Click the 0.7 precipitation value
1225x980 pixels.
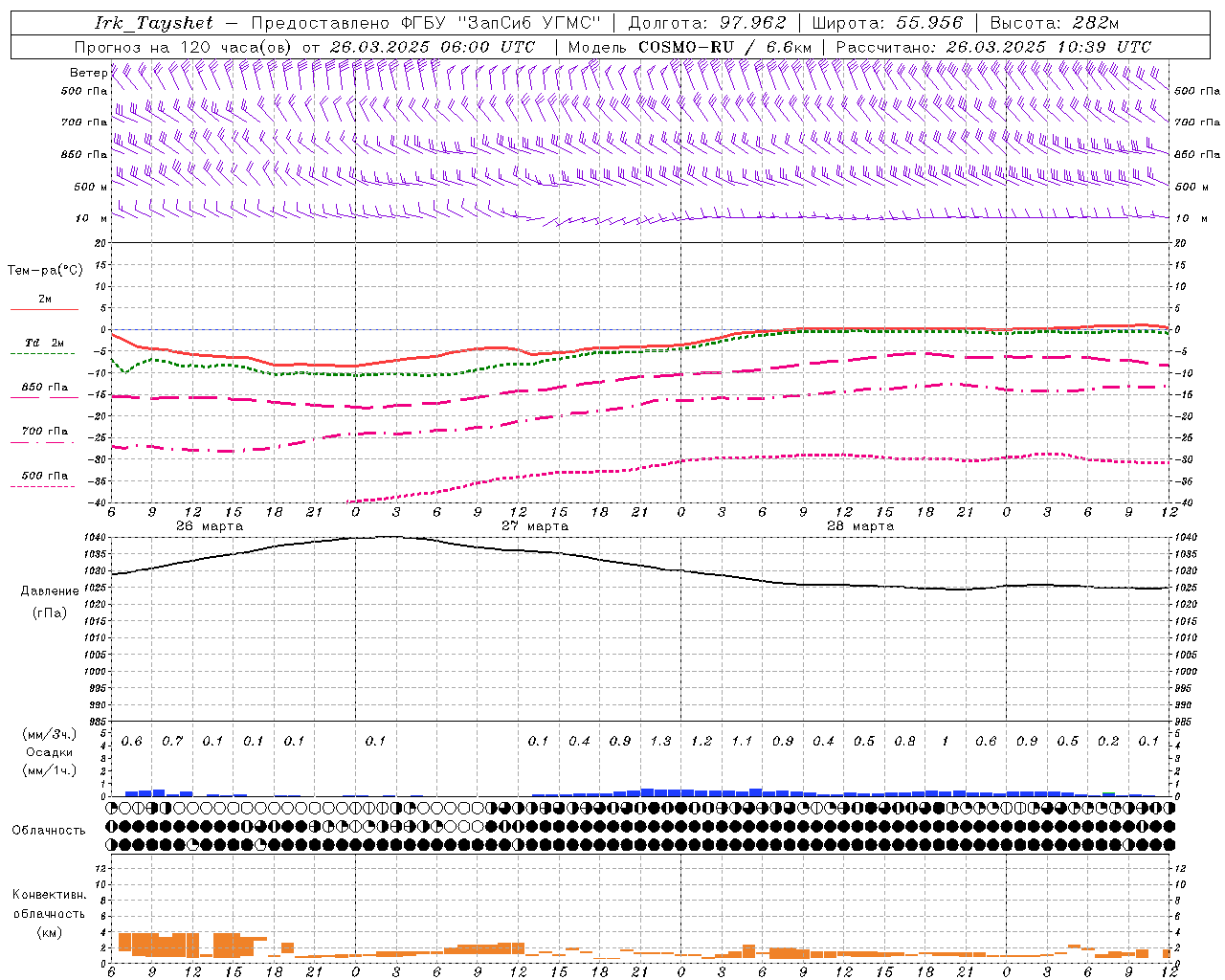point(172,742)
